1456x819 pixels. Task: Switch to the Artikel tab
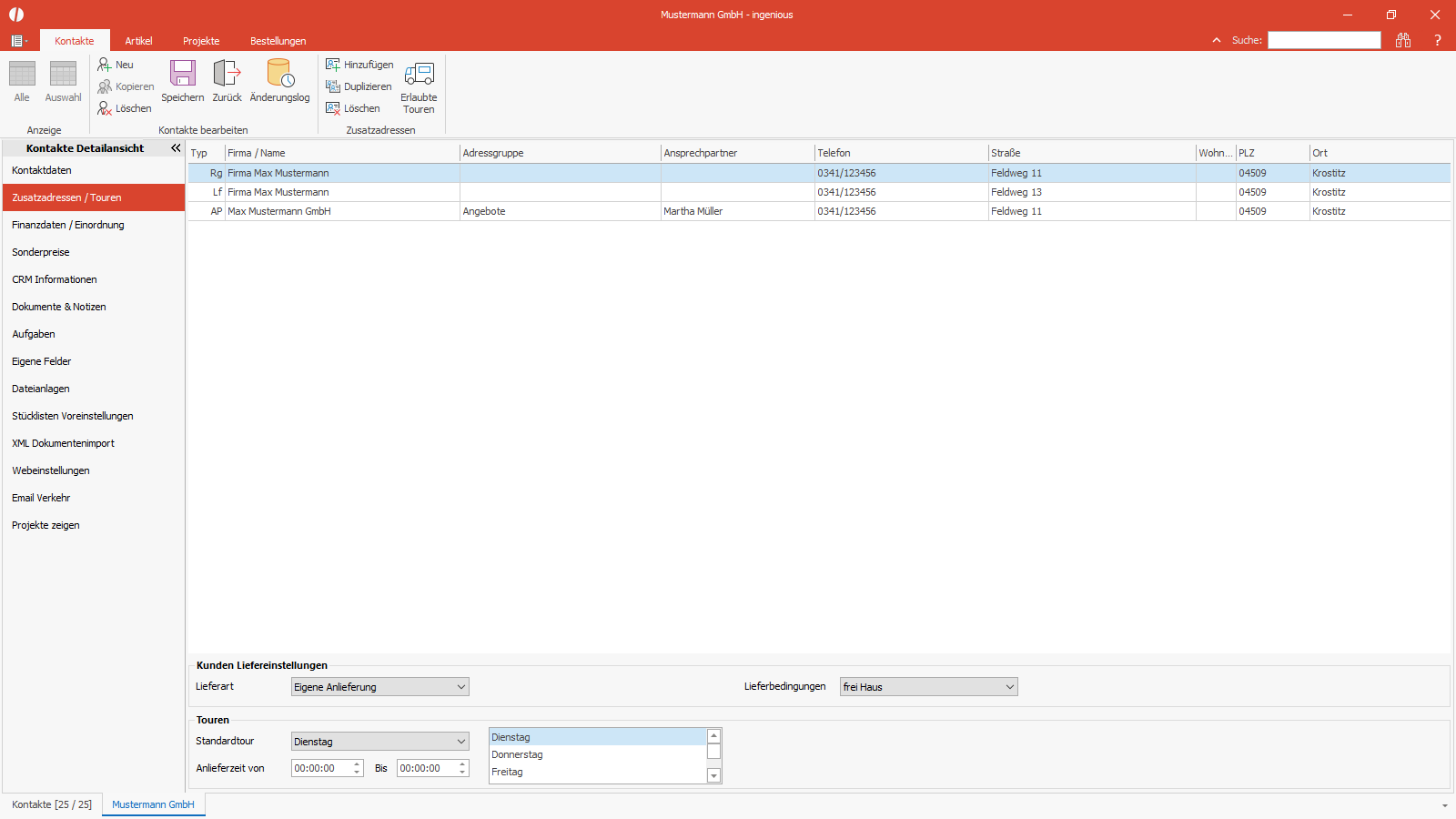[x=138, y=41]
